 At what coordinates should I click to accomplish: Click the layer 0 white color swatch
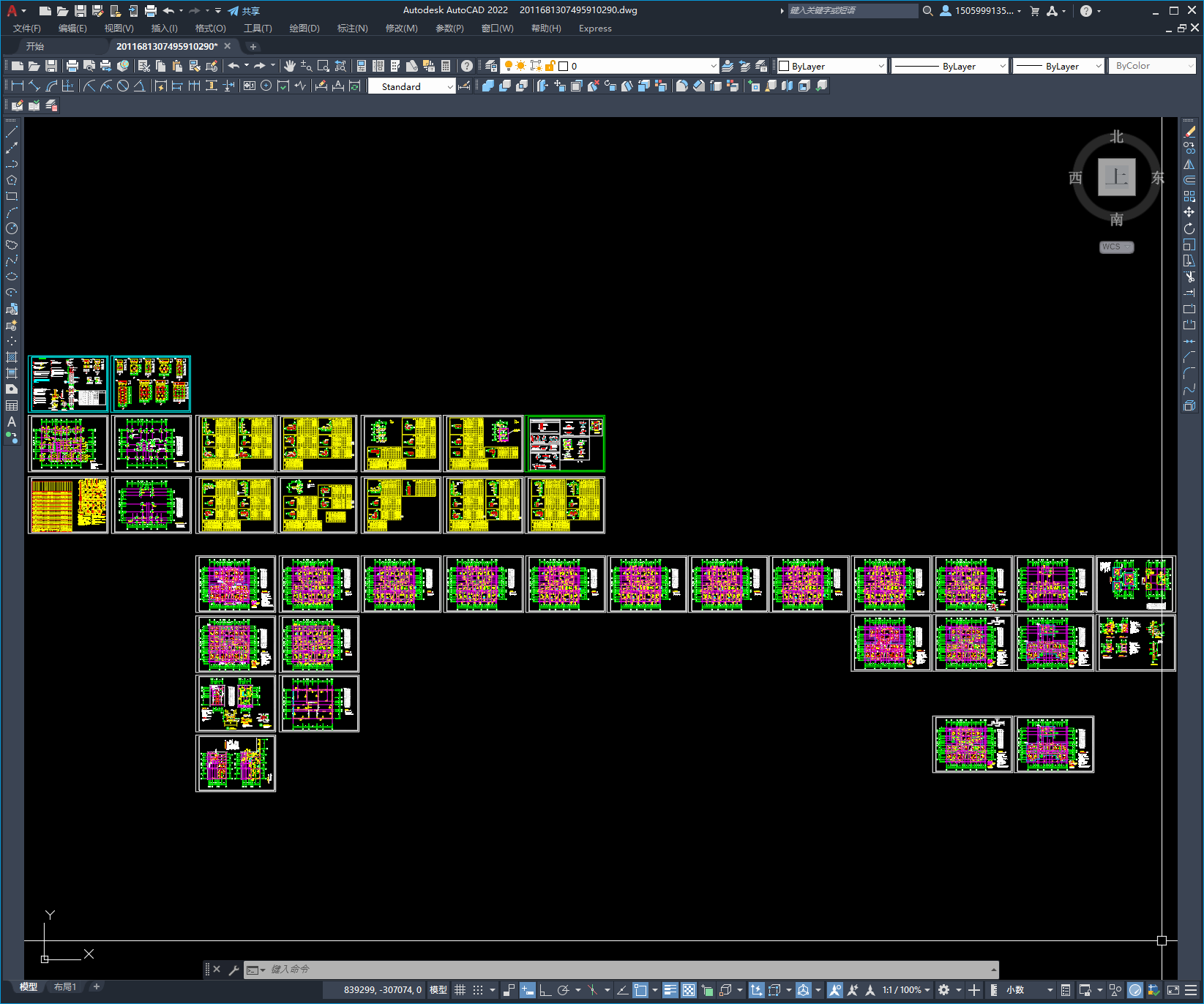[x=563, y=66]
